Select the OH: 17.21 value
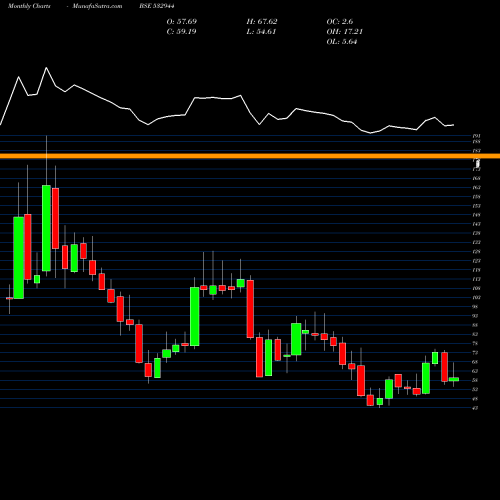Viewport: 500px width, 500px height. (345, 32)
